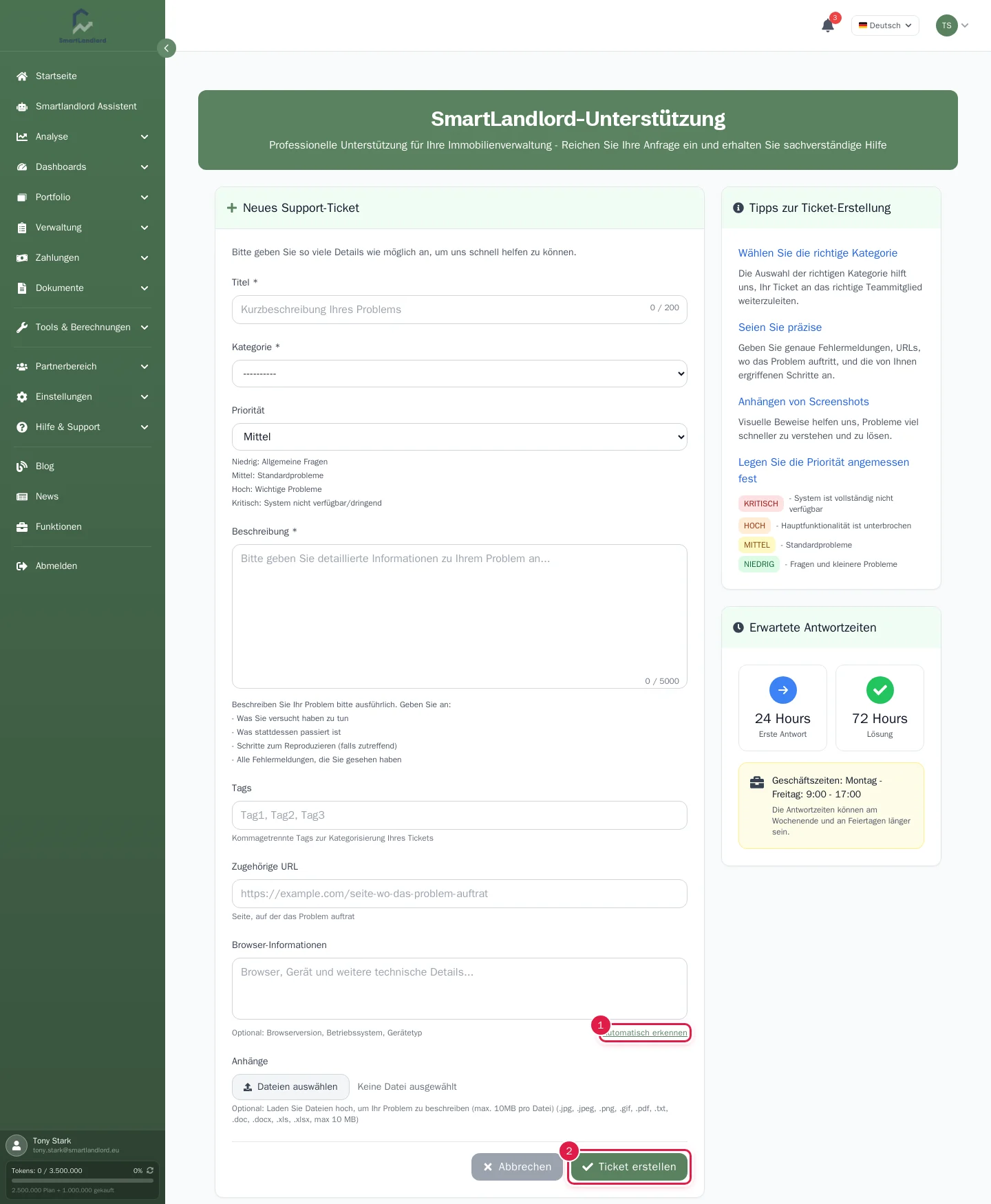Click the Analyse chart icon
This screenshot has height=1204, width=991.
tap(22, 137)
